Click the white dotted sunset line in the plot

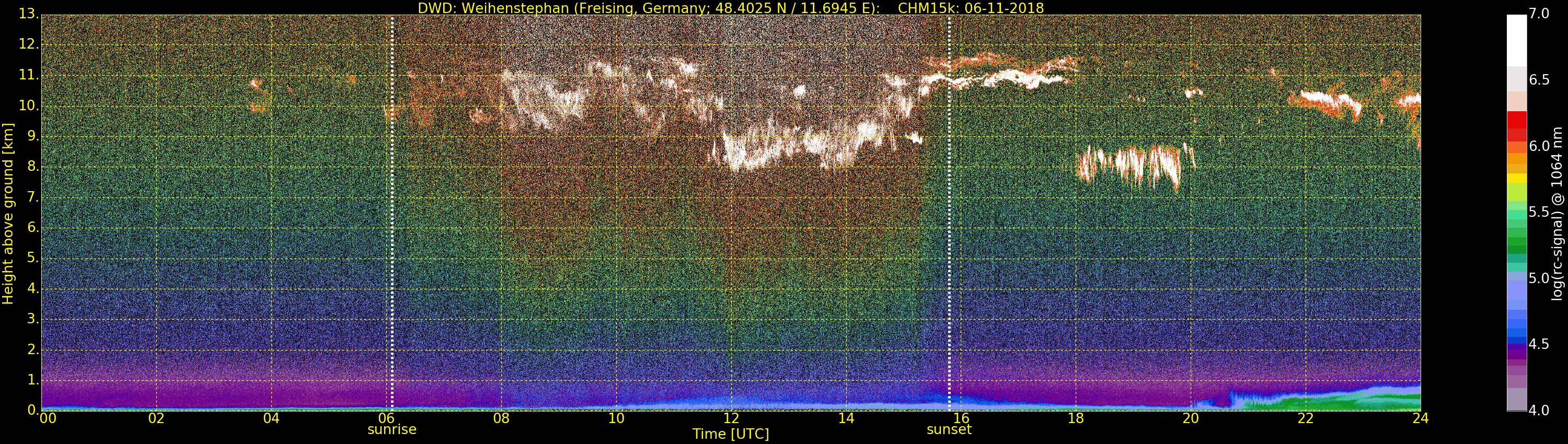(x=949, y=213)
